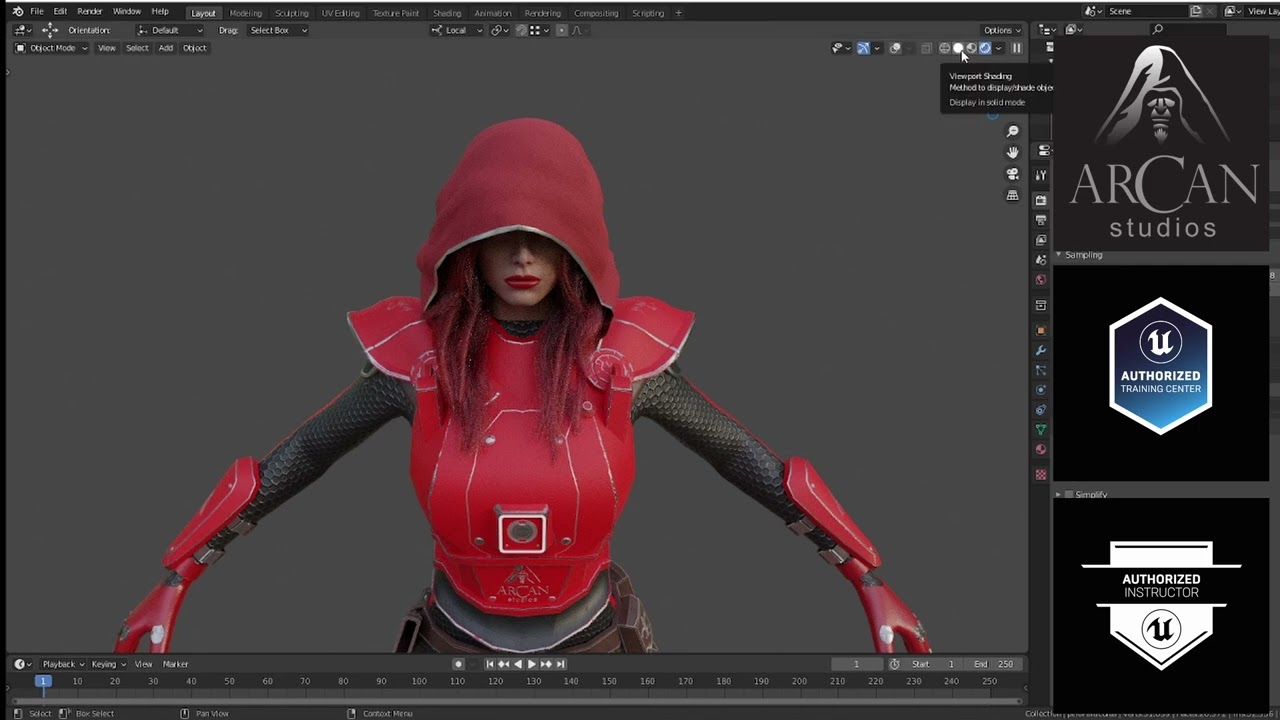Open the File menu
The width and height of the screenshot is (1280, 720).
point(36,12)
